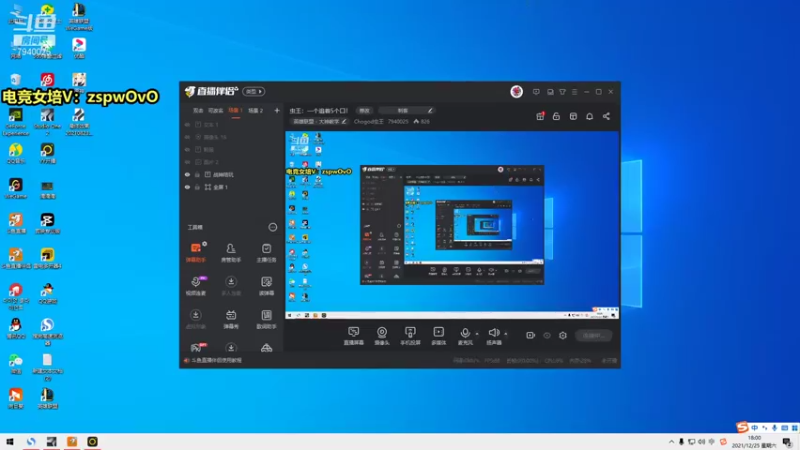Add a new scene with plus button
The height and width of the screenshot is (450, 800).
[277, 110]
